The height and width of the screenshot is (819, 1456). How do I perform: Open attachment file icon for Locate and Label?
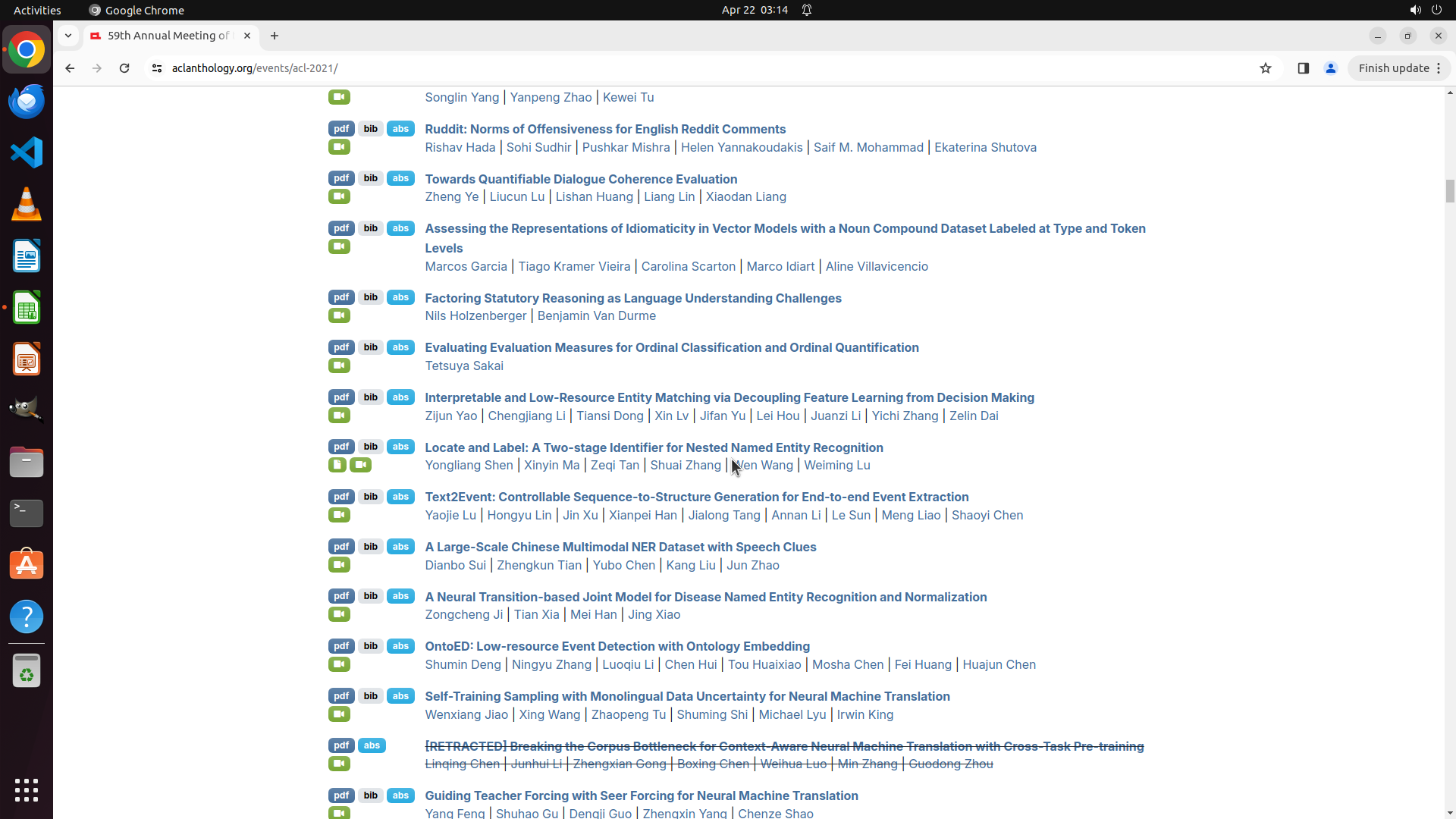[x=337, y=465]
